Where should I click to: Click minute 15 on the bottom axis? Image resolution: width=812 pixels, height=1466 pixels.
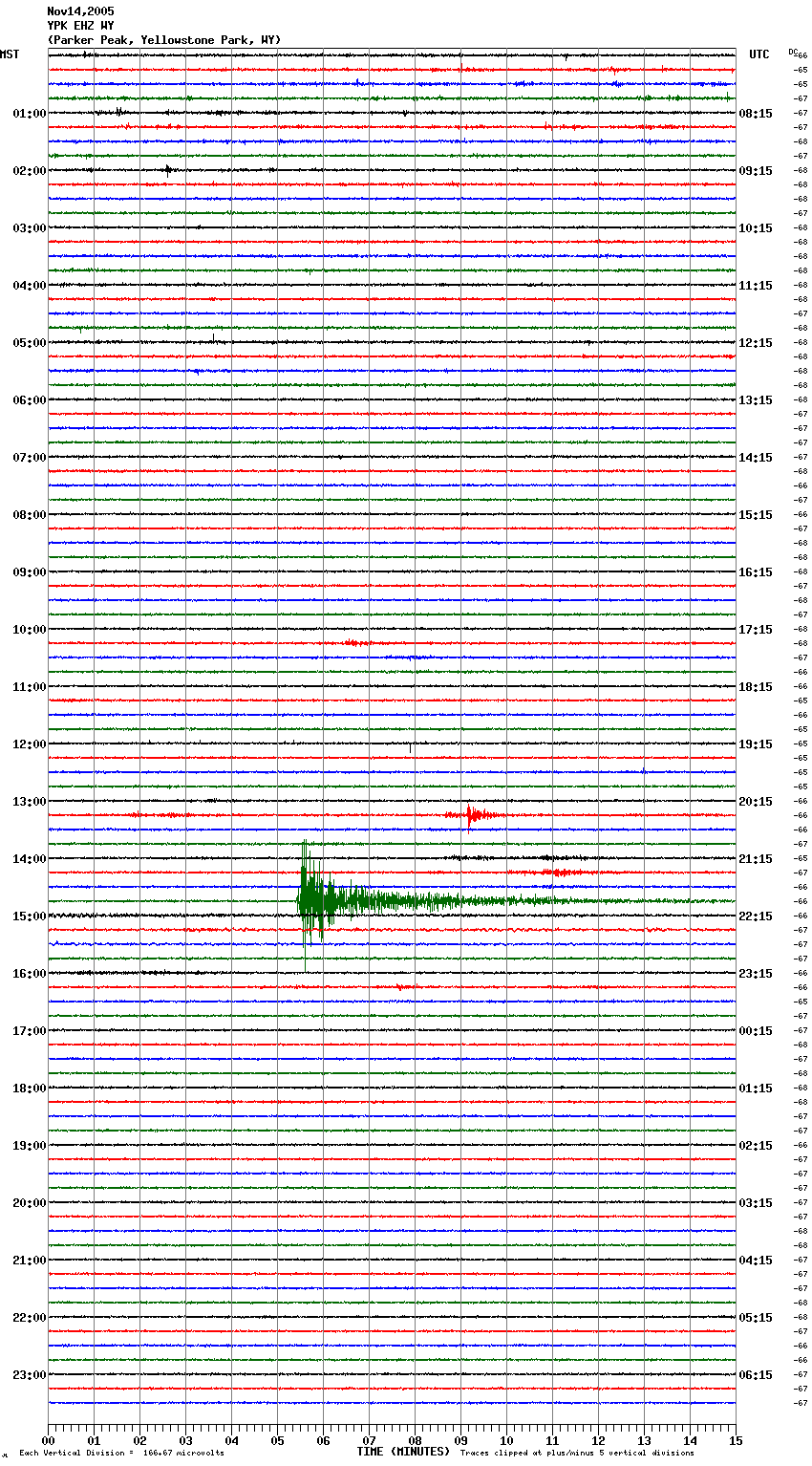tap(736, 1440)
